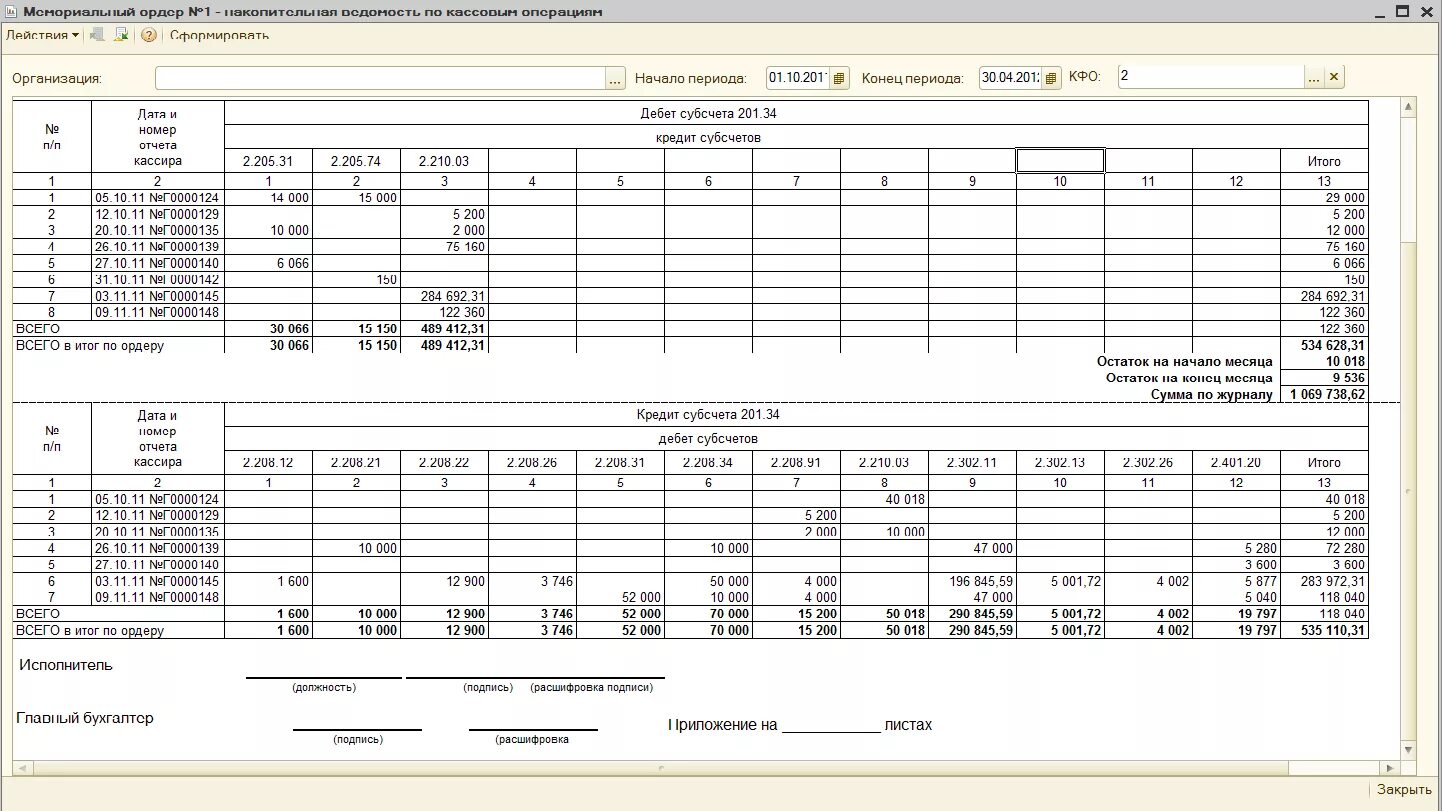Click Остаток на конец месяца value 9 536
The height and width of the screenshot is (811, 1442).
click(1350, 378)
